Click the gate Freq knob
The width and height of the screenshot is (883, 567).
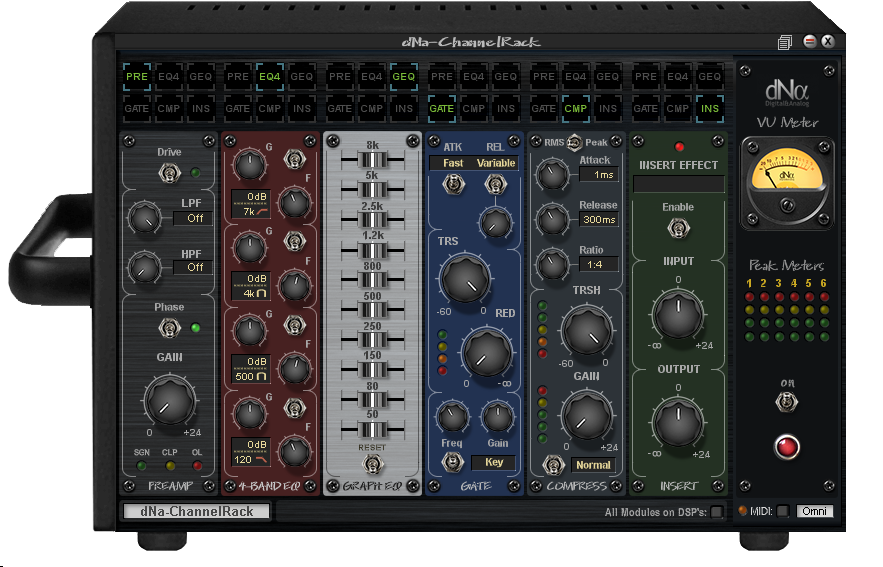[x=452, y=417]
